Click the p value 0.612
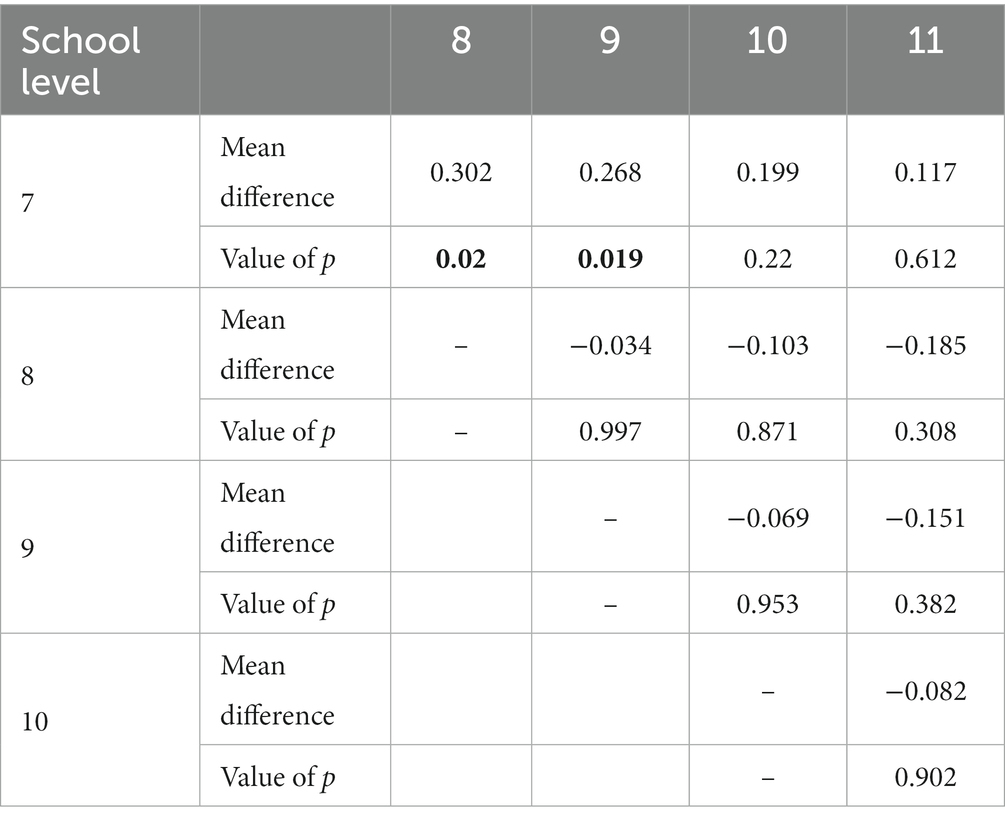The width and height of the screenshot is (1005, 824). (926, 259)
